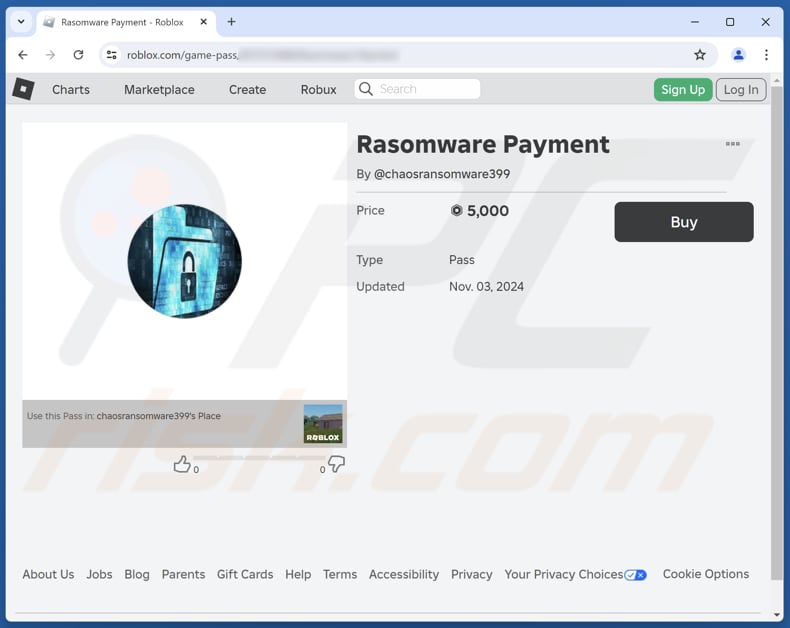Go to the Marketplace section
790x628 pixels.
click(159, 90)
